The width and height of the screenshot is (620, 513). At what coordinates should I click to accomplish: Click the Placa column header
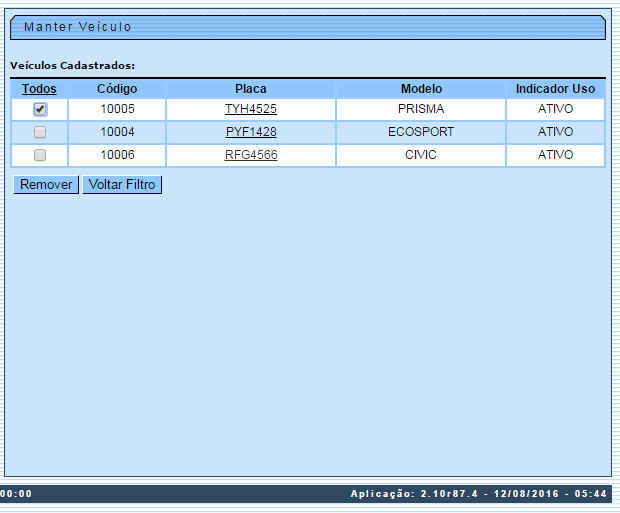tap(250, 89)
